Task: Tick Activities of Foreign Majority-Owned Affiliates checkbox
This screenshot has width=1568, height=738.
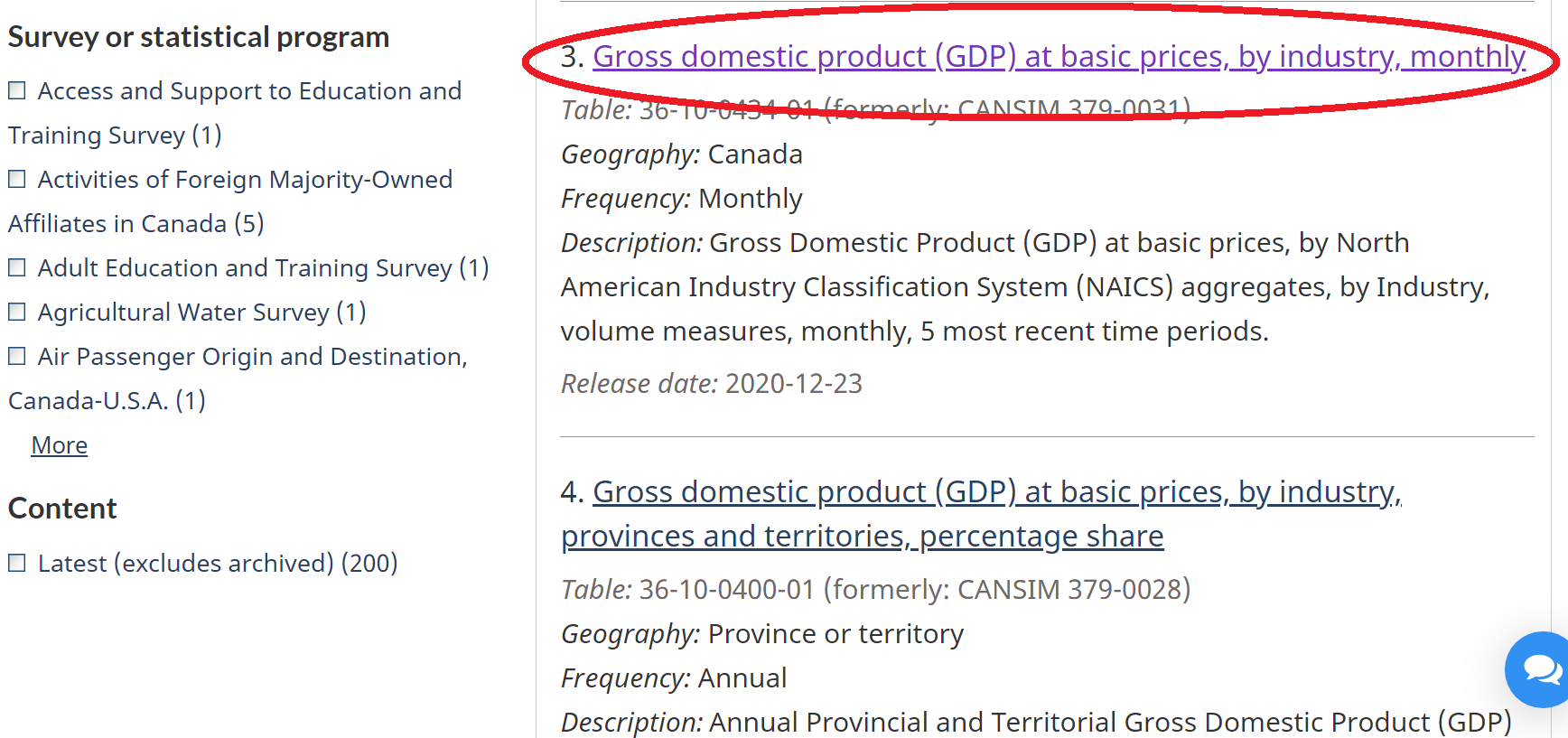Action: pos(17,179)
